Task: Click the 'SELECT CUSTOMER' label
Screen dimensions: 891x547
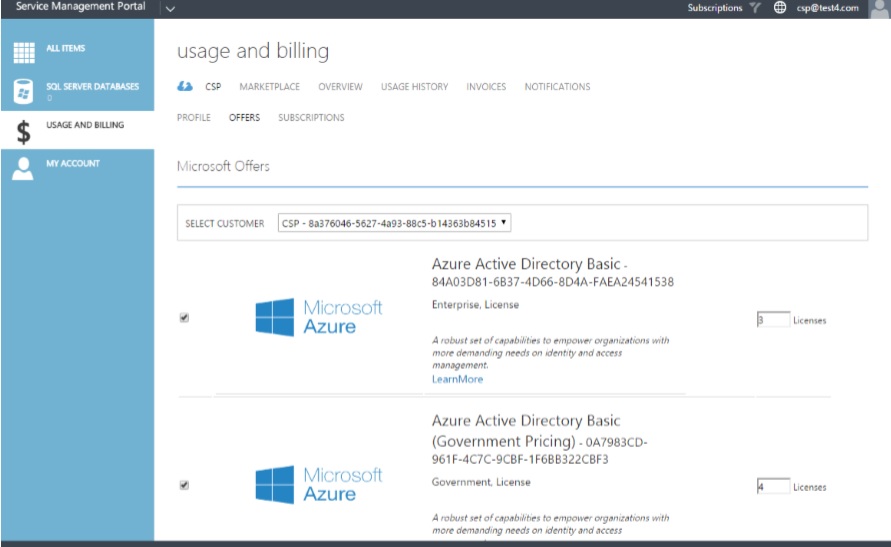Action: pyautogui.click(x=224, y=223)
